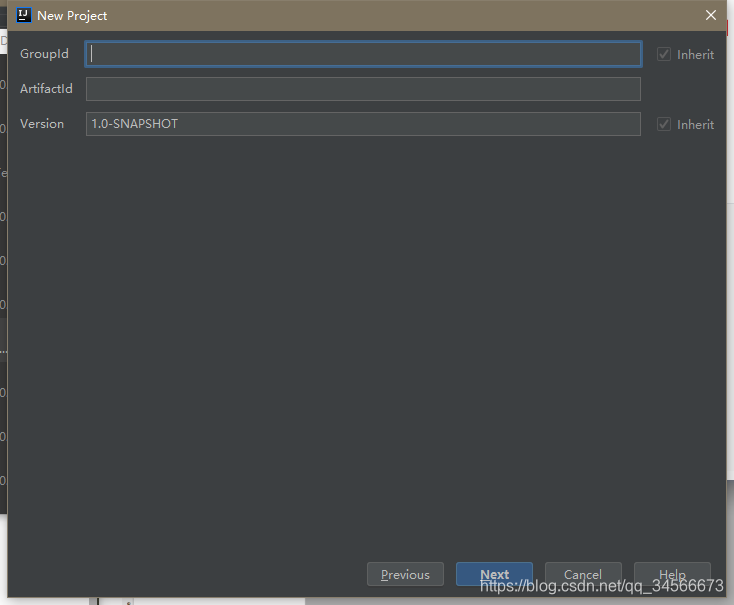Viewport: 734px width, 605px height.
Task: Proceed with the Next button
Action: tap(494, 575)
